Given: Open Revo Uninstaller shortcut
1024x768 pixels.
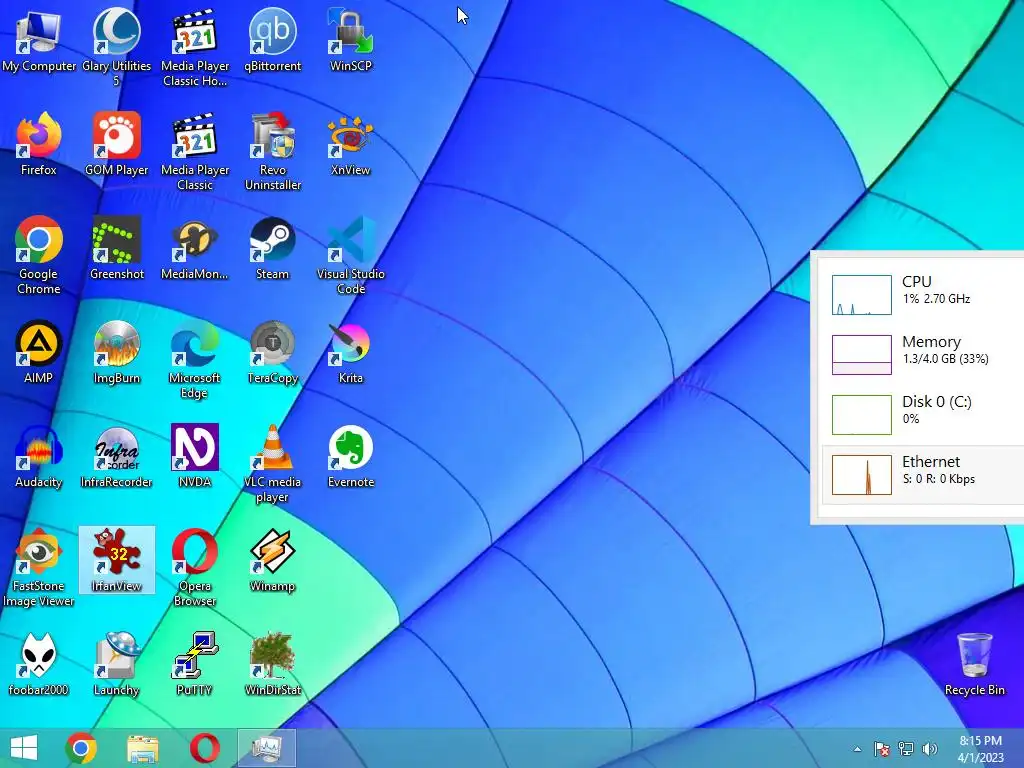Looking at the screenshot, I should point(273,152).
